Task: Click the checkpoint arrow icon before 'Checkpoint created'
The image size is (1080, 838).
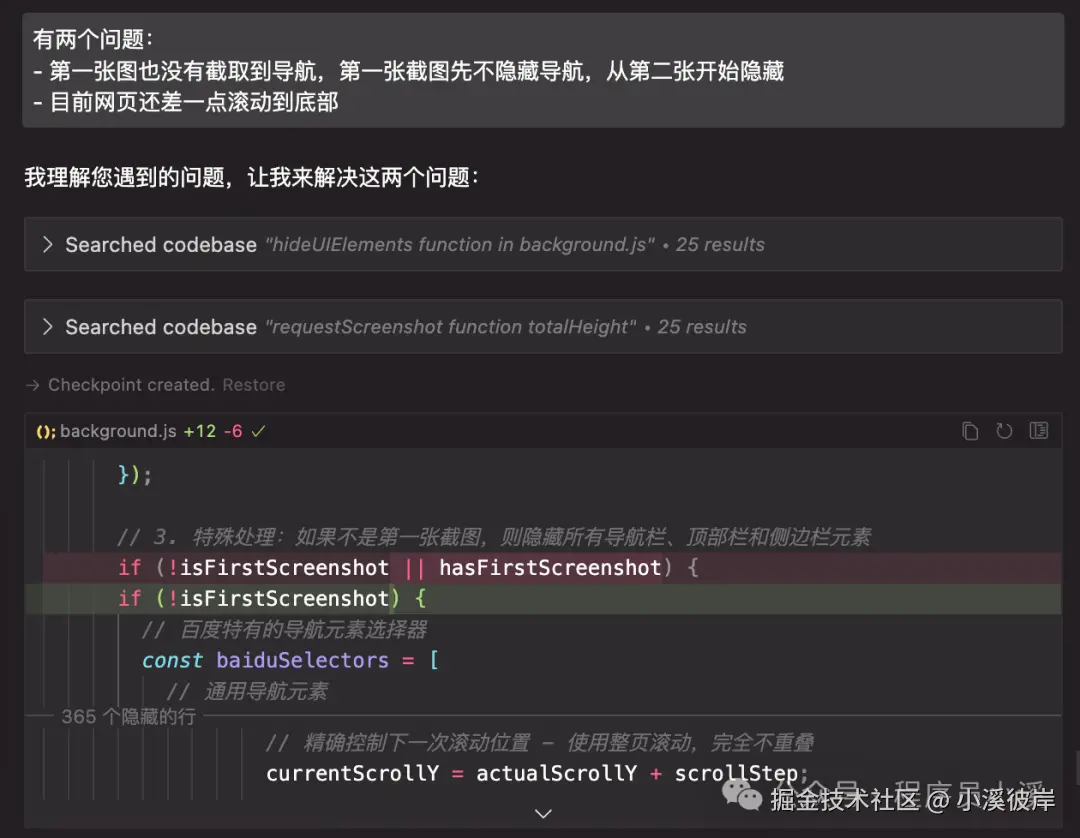Action: coord(32,385)
